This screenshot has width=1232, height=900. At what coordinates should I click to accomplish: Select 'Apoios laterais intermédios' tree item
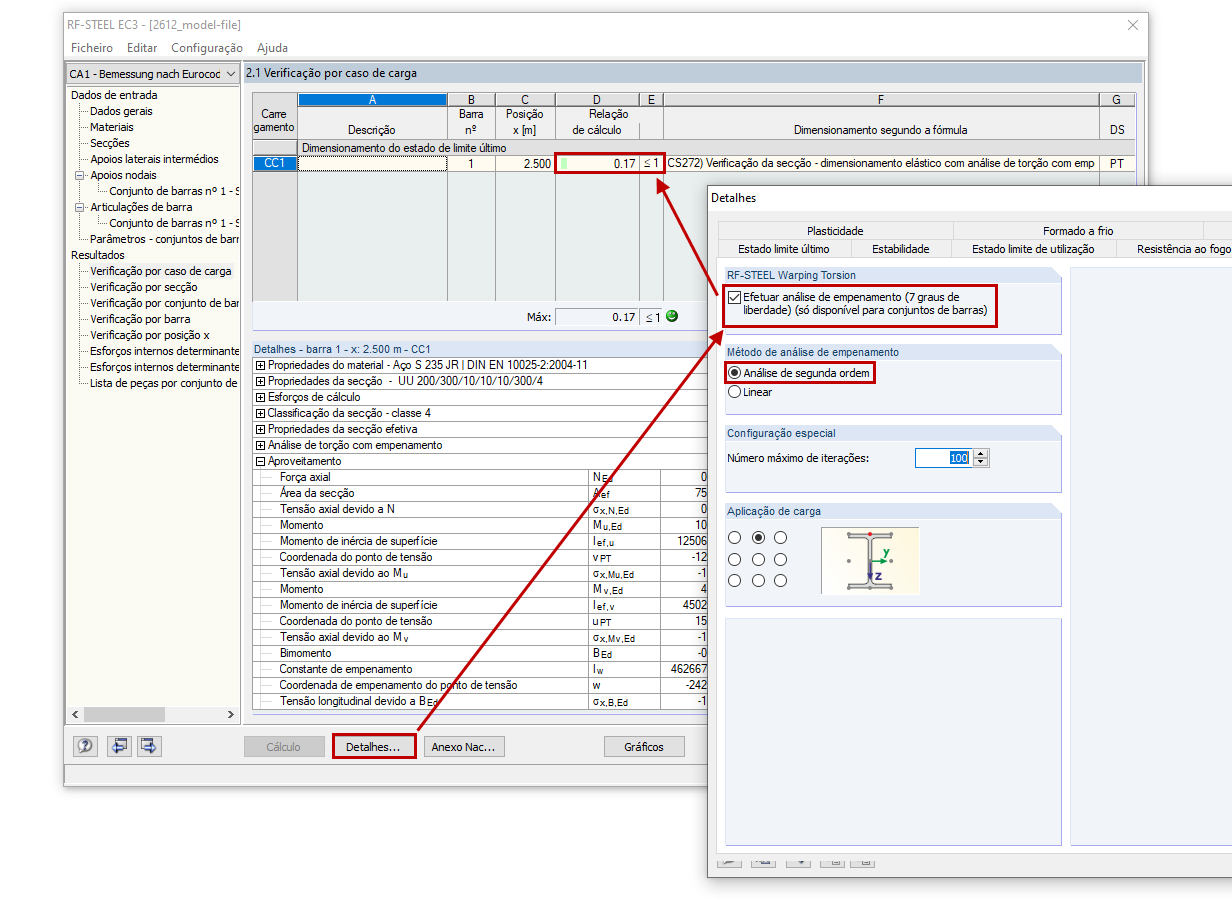[x=154, y=159]
